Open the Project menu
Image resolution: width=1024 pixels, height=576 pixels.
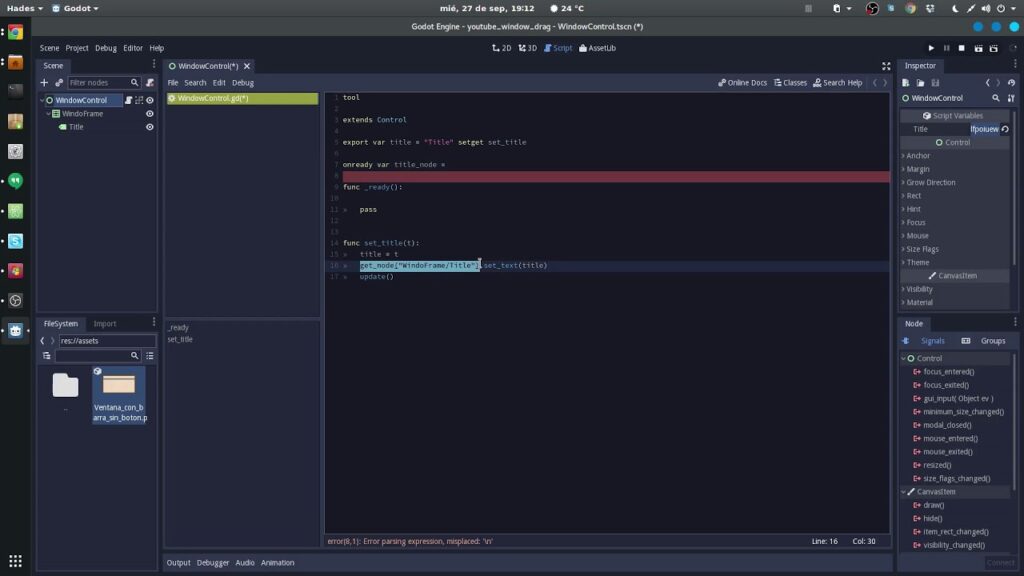[77, 48]
